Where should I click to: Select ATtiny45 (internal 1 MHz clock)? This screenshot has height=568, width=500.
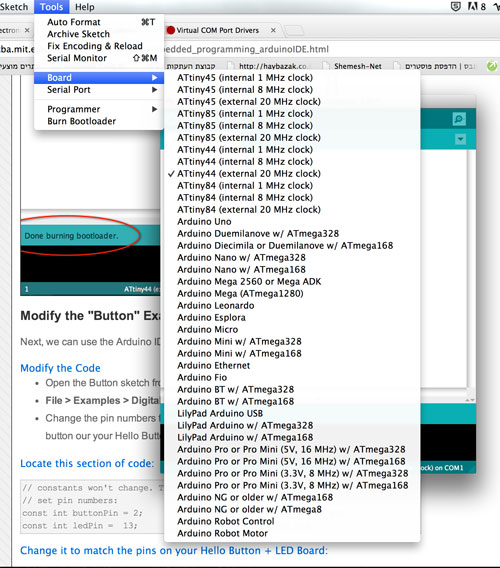pos(292,78)
